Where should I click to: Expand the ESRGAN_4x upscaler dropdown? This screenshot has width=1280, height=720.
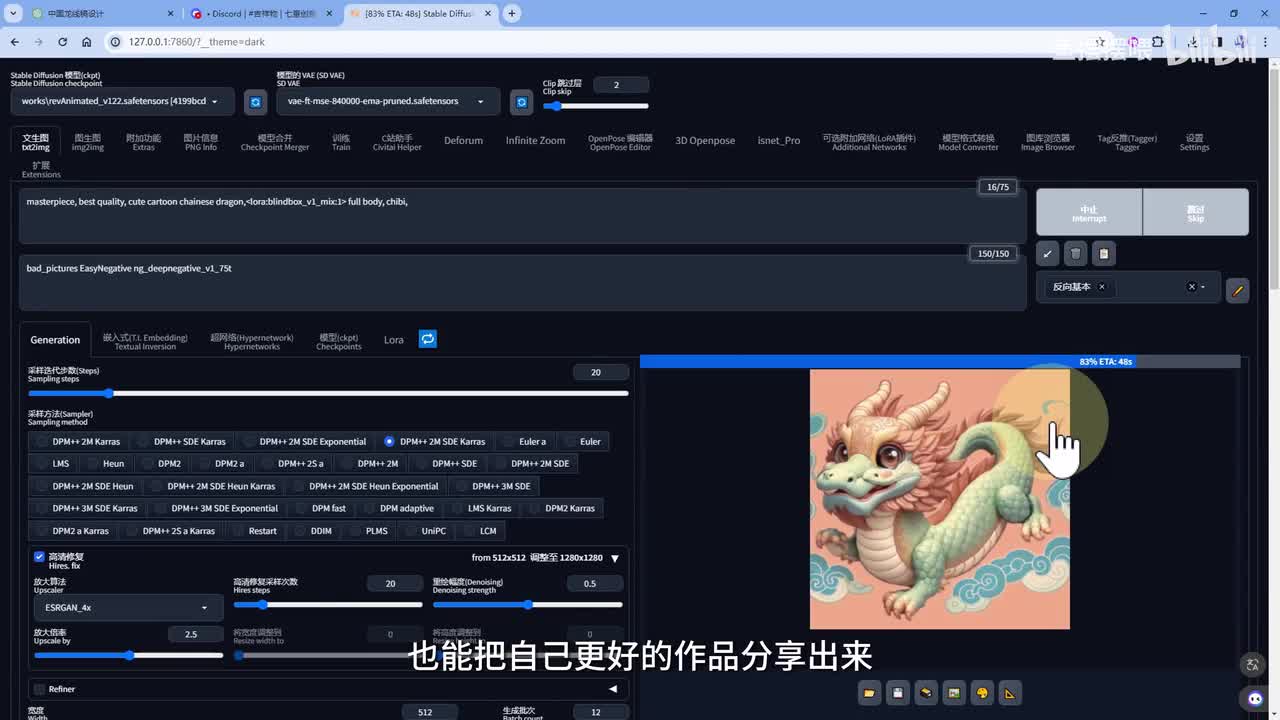coord(128,608)
